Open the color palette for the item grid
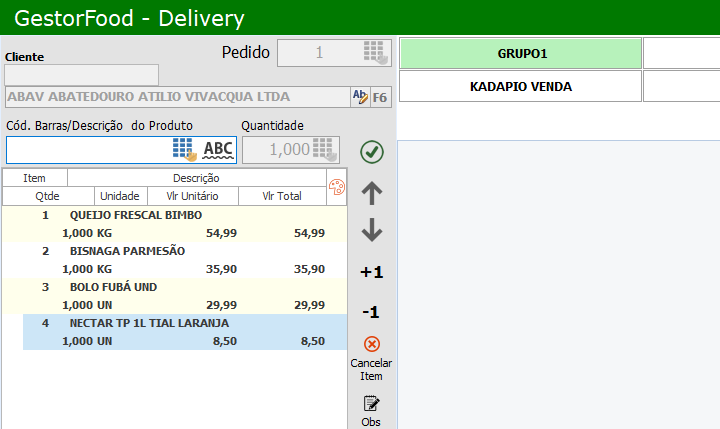Viewport: 720px width, 429px height. (336, 187)
